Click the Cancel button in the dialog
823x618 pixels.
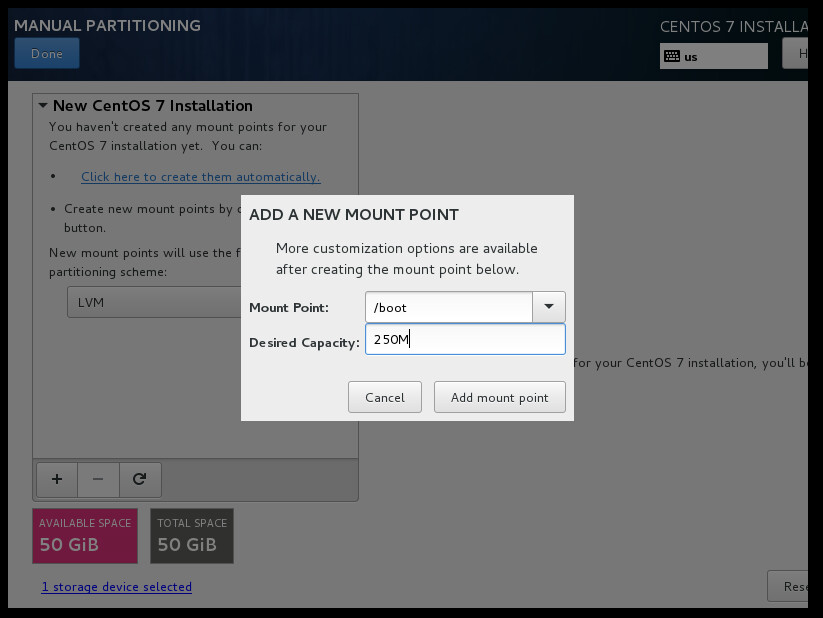pos(385,397)
